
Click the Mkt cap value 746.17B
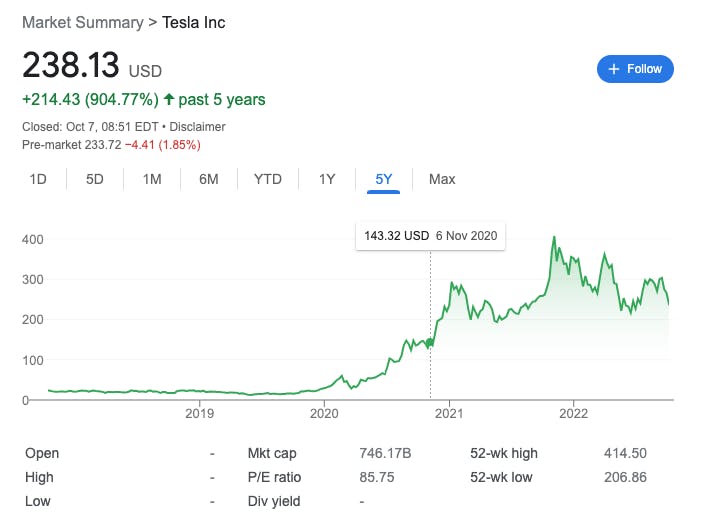pyautogui.click(x=385, y=453)
